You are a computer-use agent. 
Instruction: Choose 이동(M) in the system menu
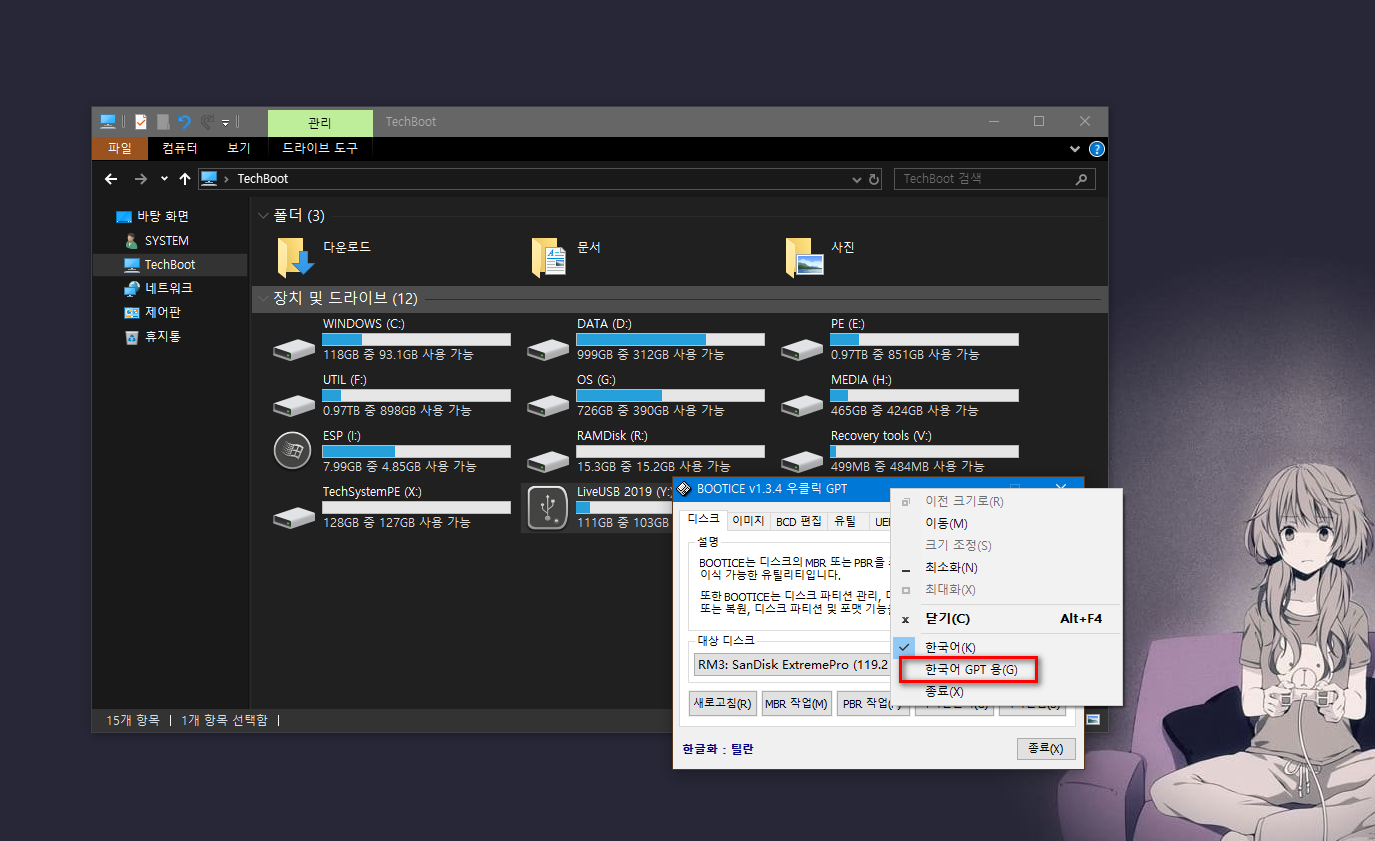coord(1007,523)
